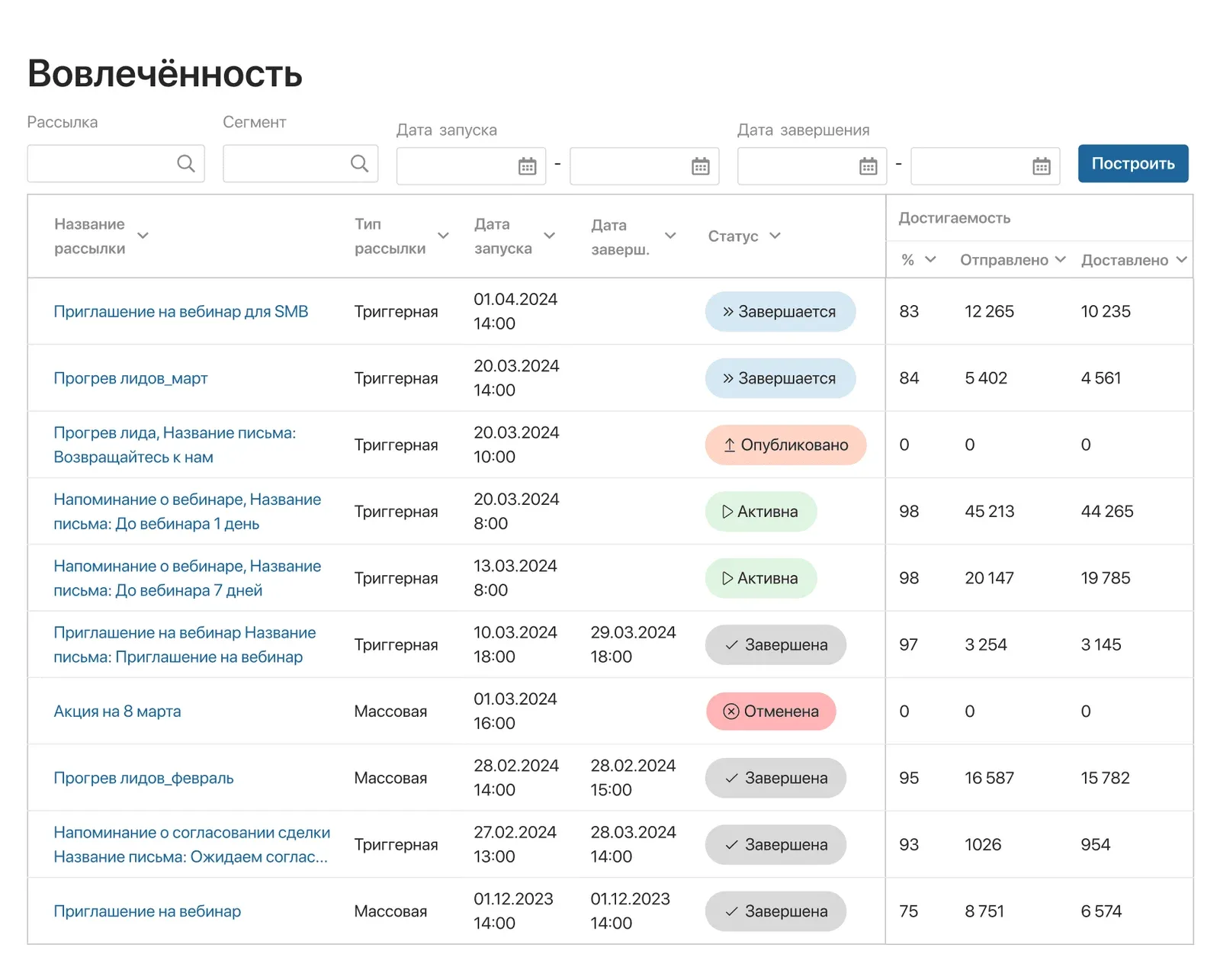
Task: Click the Достигаемость group header
Action: pos(955,218)
